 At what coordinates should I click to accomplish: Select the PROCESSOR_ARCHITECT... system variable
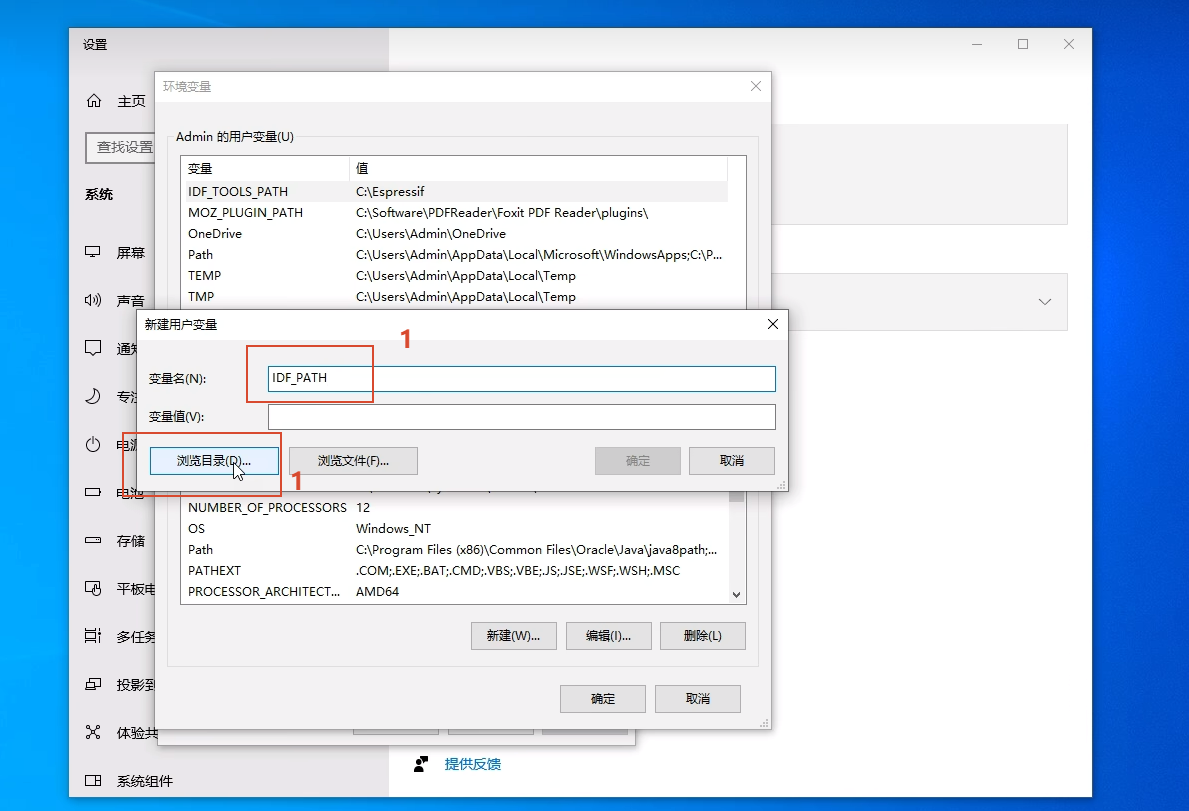(455, 591)
